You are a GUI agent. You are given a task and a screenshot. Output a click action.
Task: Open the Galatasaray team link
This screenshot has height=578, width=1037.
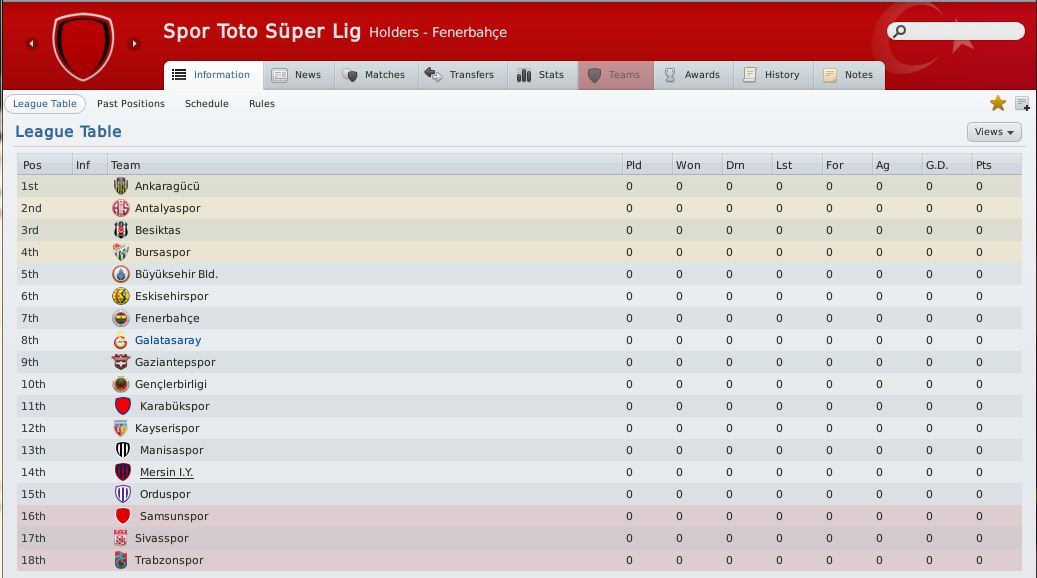click(168, 341)
